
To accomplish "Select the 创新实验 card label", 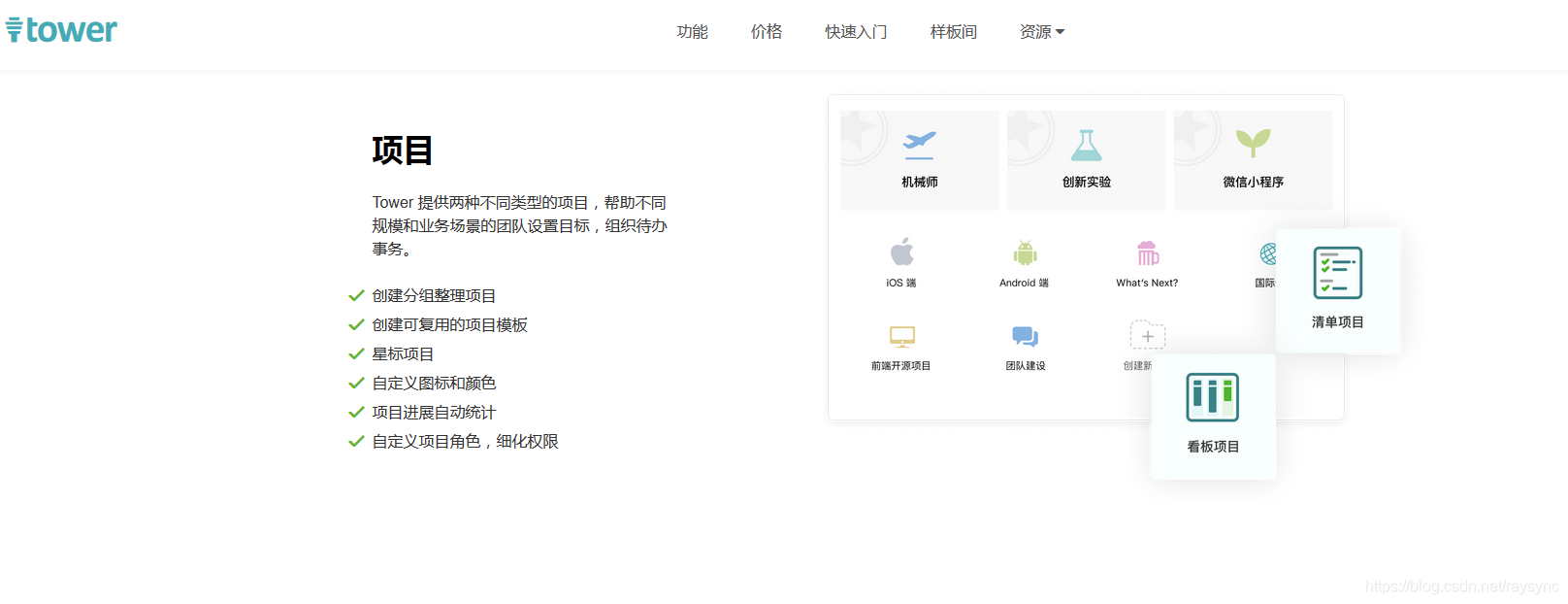I will click(1086, 182).
